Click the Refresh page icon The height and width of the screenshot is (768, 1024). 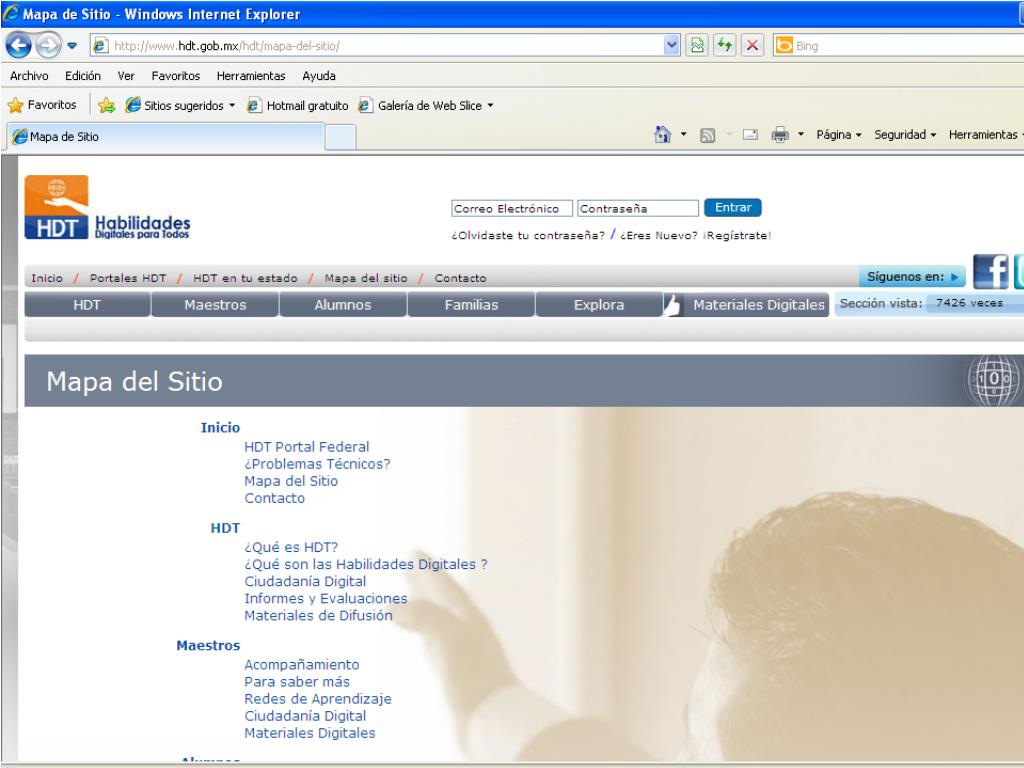tap(725, 46)
